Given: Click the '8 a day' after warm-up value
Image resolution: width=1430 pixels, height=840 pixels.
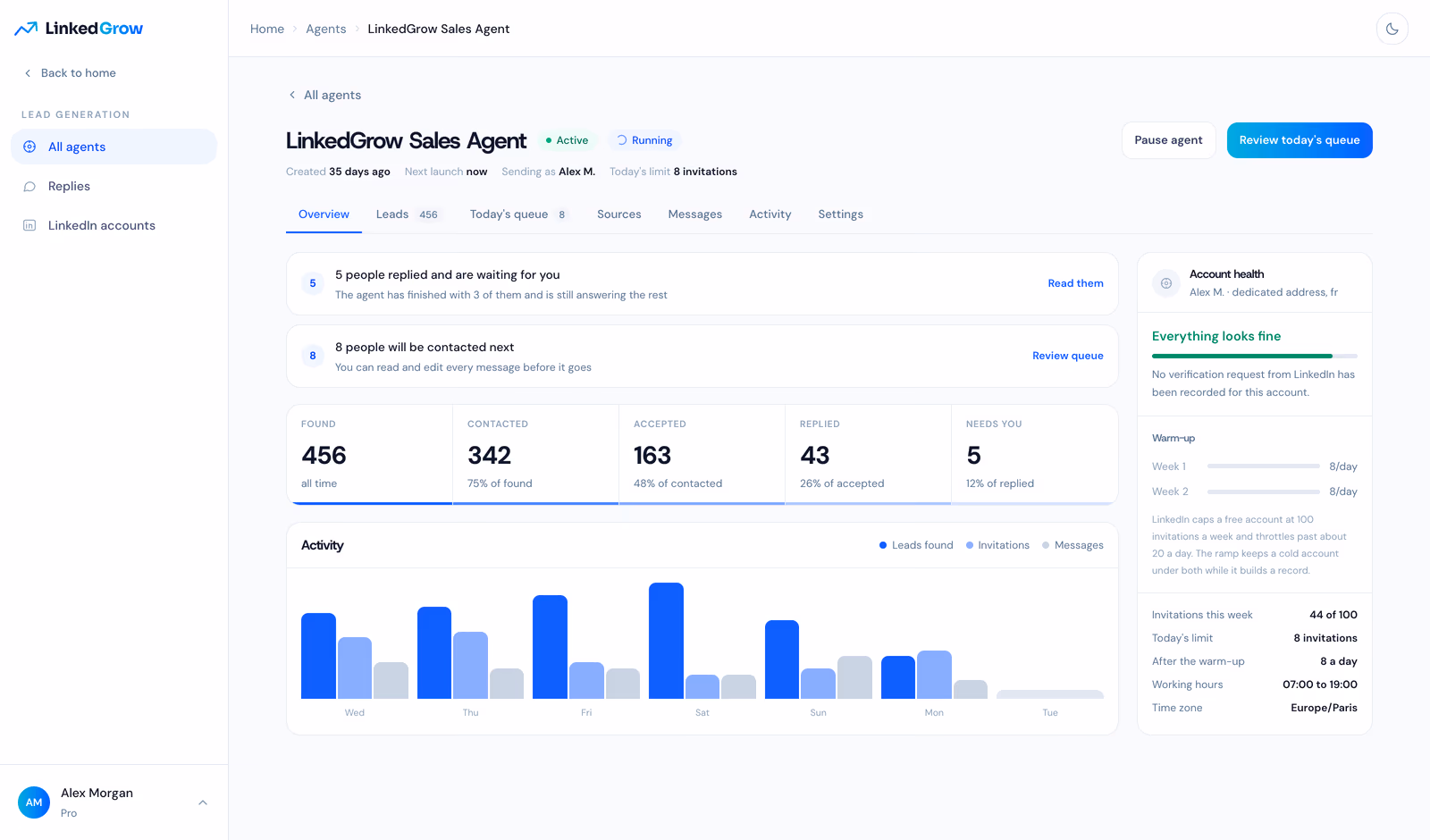Looking at the screenshot, I should coord(1339,661).
